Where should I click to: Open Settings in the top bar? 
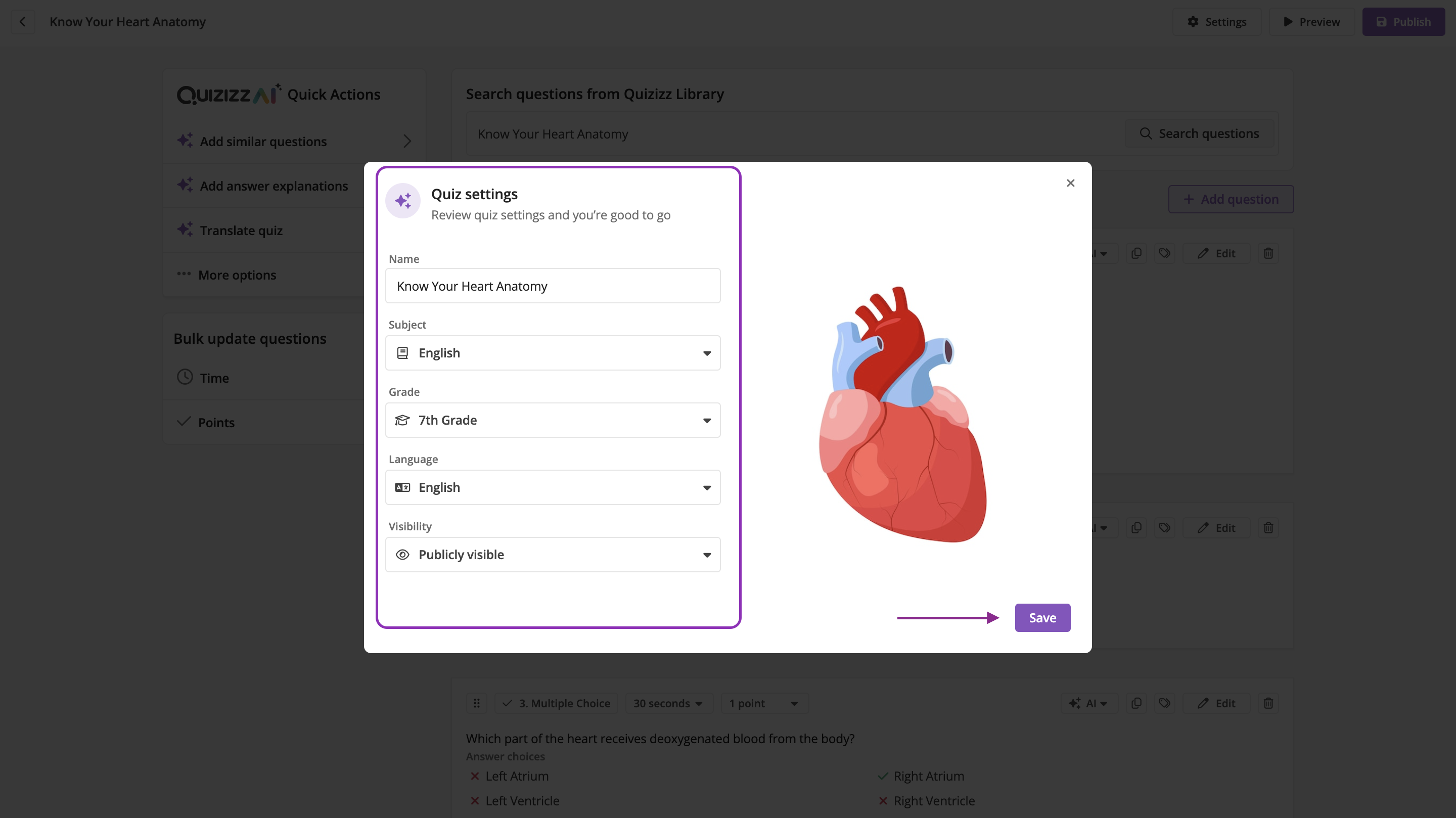(x=1216, y=21)
